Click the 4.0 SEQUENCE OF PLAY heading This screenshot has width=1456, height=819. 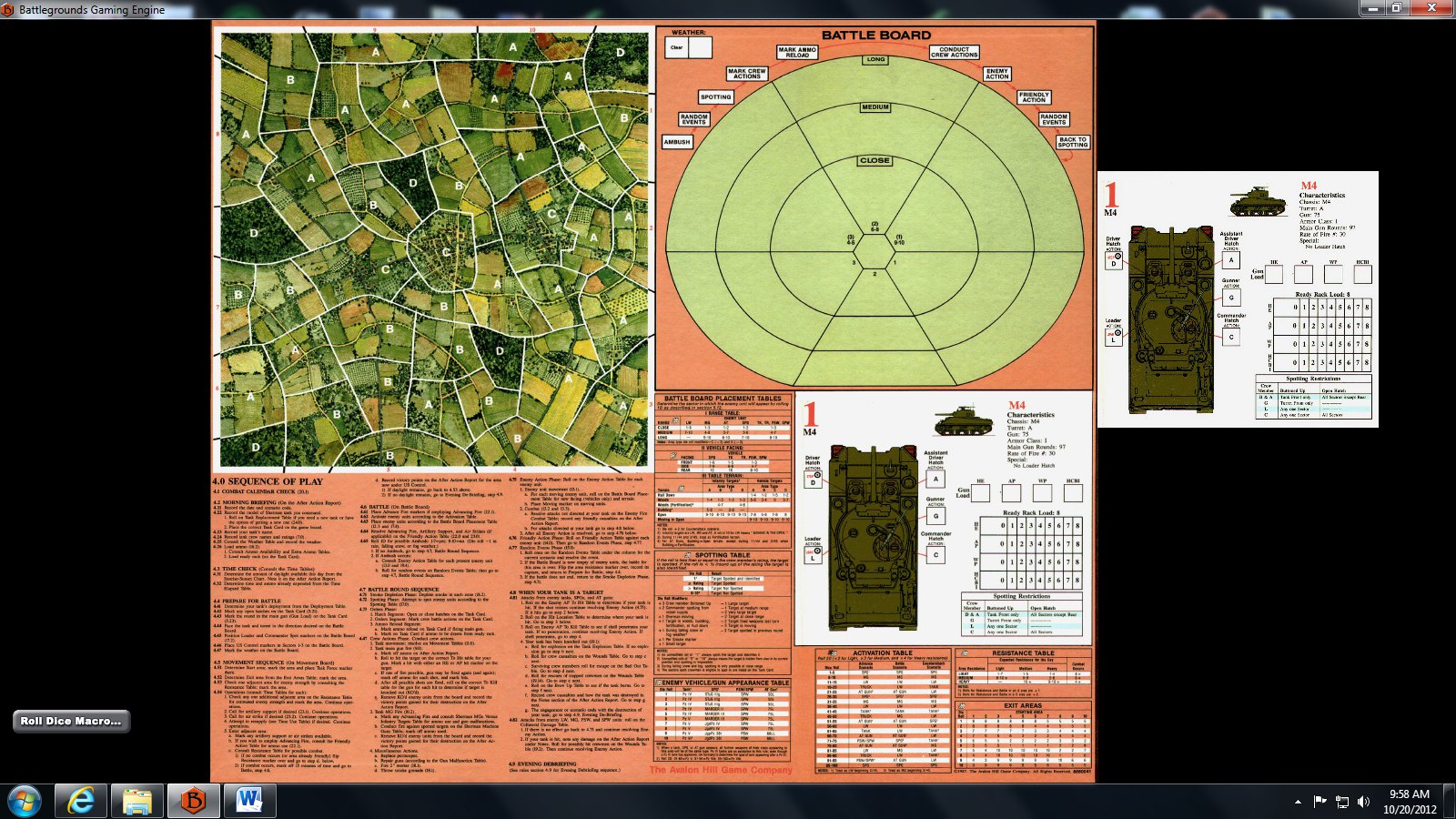click(x=268, y=481)
